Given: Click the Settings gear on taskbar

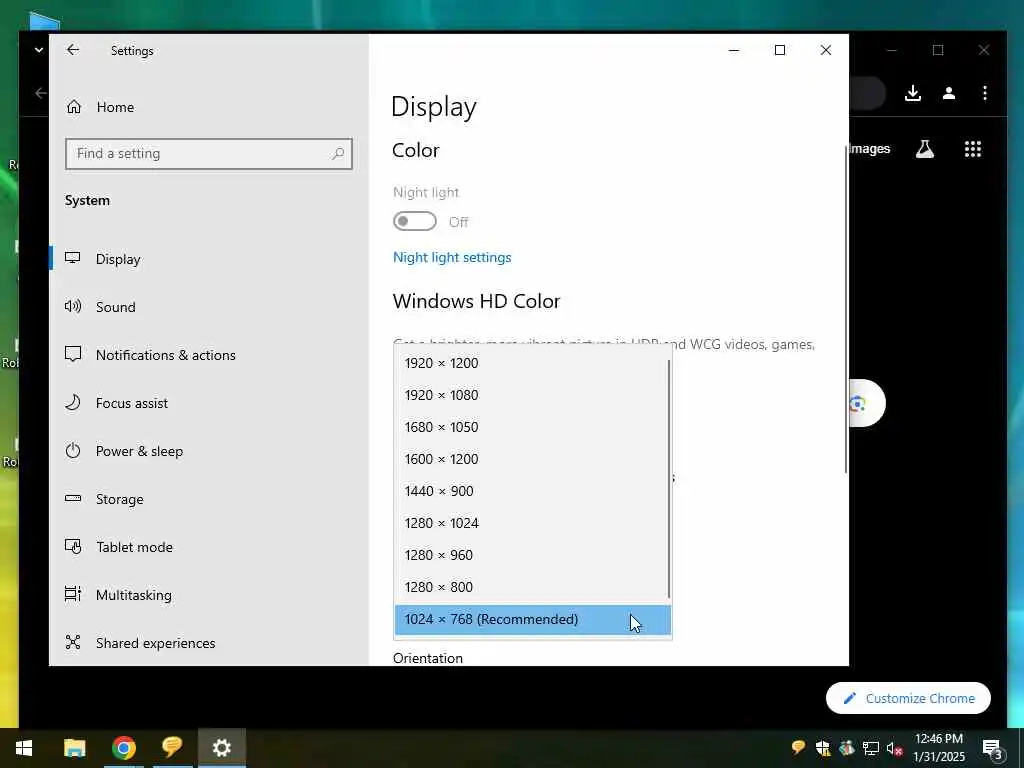Looking at the screenshot, I should tap(222, 748).
